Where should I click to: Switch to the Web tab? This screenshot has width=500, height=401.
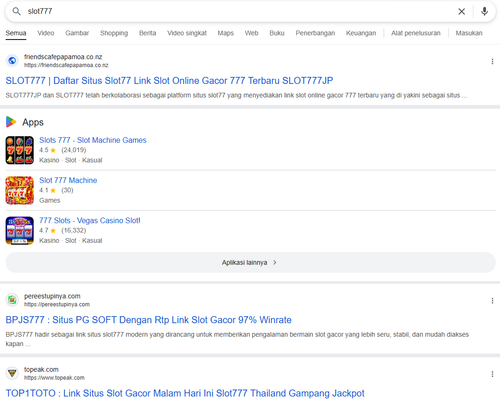click(x=251, y=33)
